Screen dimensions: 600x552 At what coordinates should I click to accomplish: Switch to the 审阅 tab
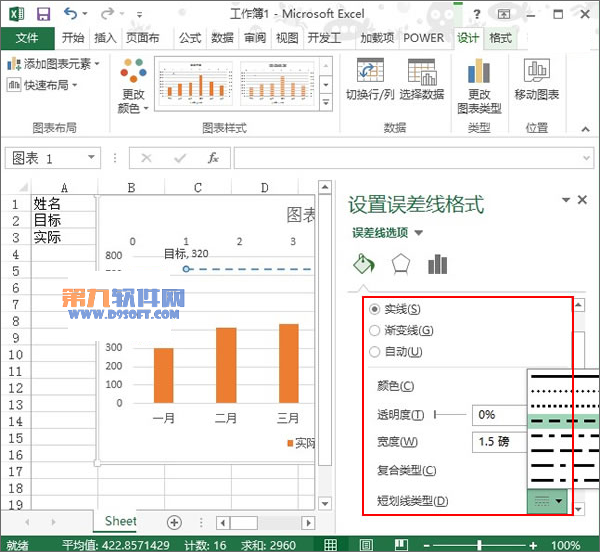click(x=255, y=38)
